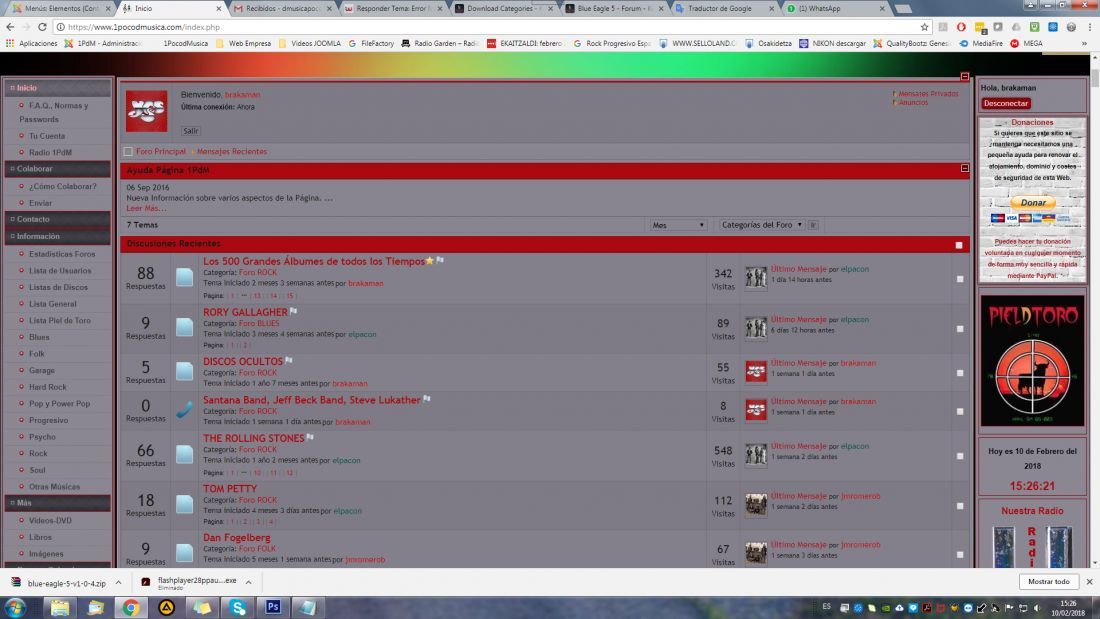Open the MEGA bookmark

(x=1026, y=44)
